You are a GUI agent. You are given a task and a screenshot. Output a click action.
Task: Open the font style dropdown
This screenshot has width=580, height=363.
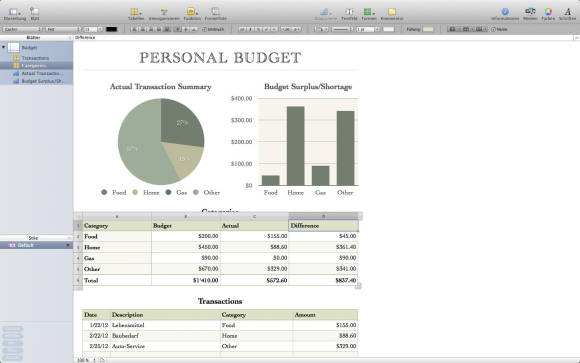(x=63, y=29)
